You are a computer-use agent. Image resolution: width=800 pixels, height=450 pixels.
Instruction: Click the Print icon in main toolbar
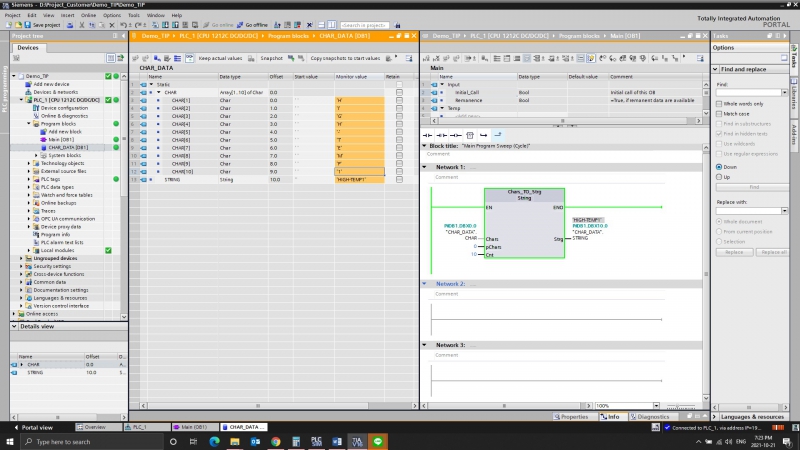tap(70, 25)
